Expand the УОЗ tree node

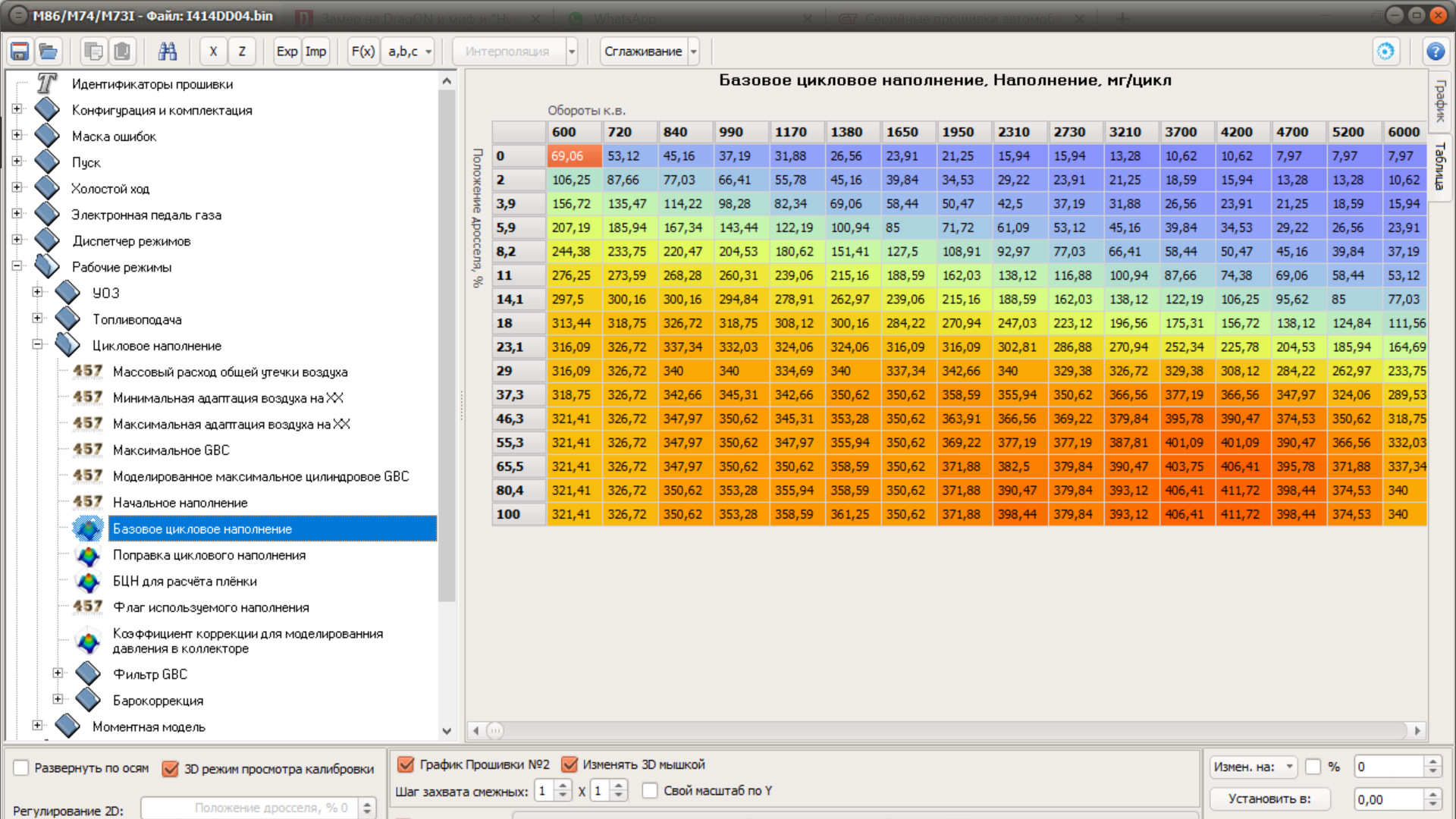tap(37, 292)
